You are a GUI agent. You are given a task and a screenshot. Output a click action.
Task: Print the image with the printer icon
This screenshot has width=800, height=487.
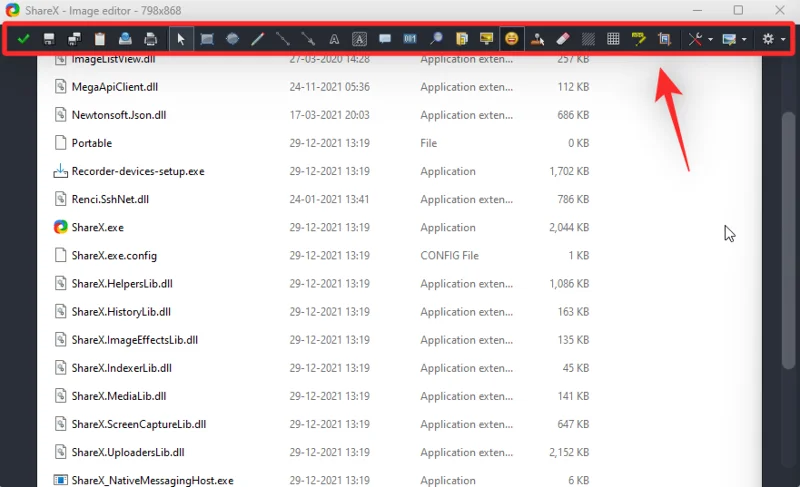click(x=151, y=39)
